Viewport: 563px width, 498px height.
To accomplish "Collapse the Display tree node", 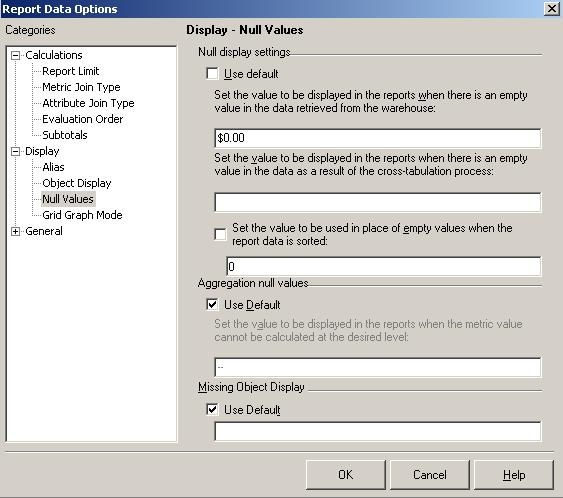I will coord(15,151).
